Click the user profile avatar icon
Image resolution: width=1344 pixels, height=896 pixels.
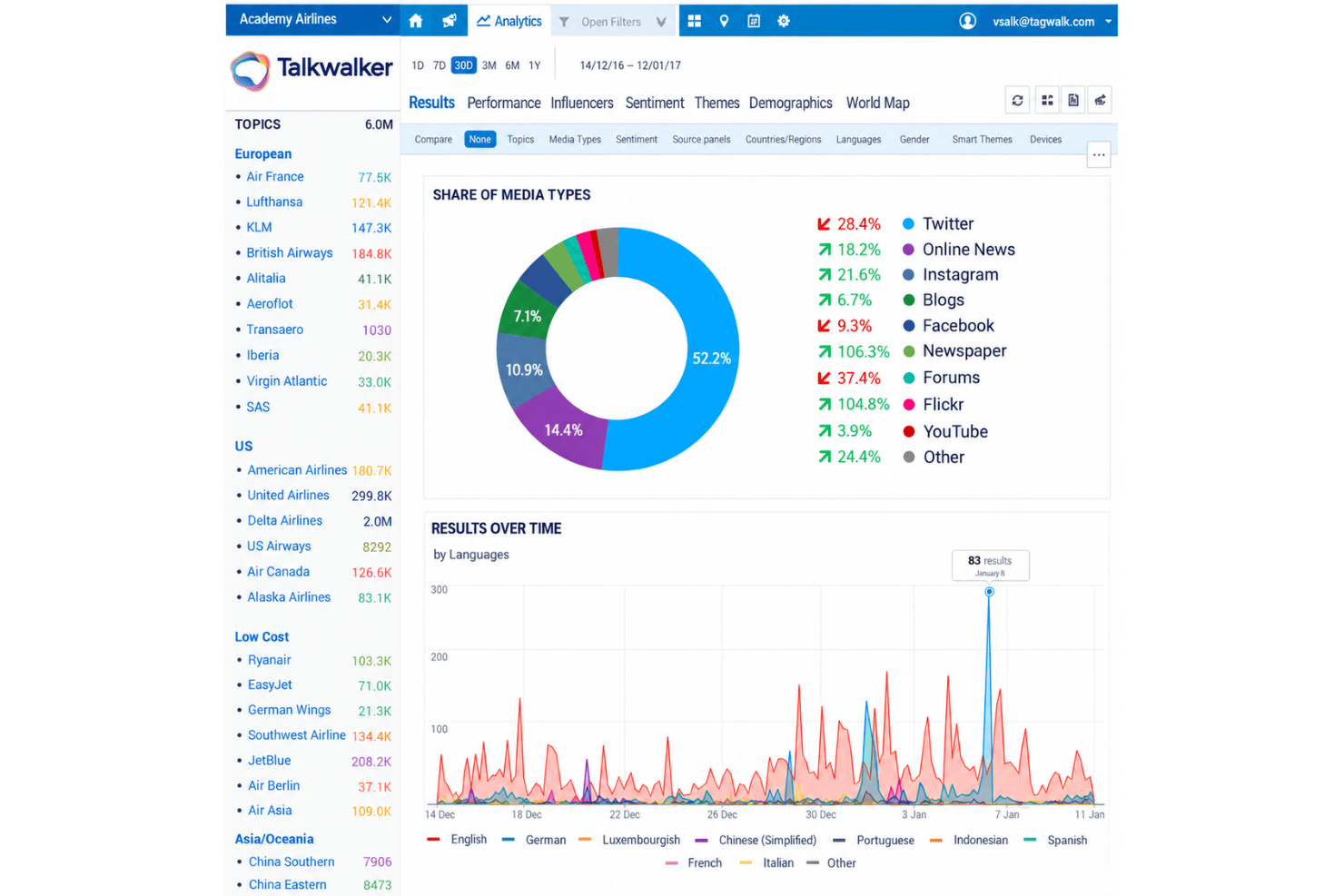coord(968,21)
